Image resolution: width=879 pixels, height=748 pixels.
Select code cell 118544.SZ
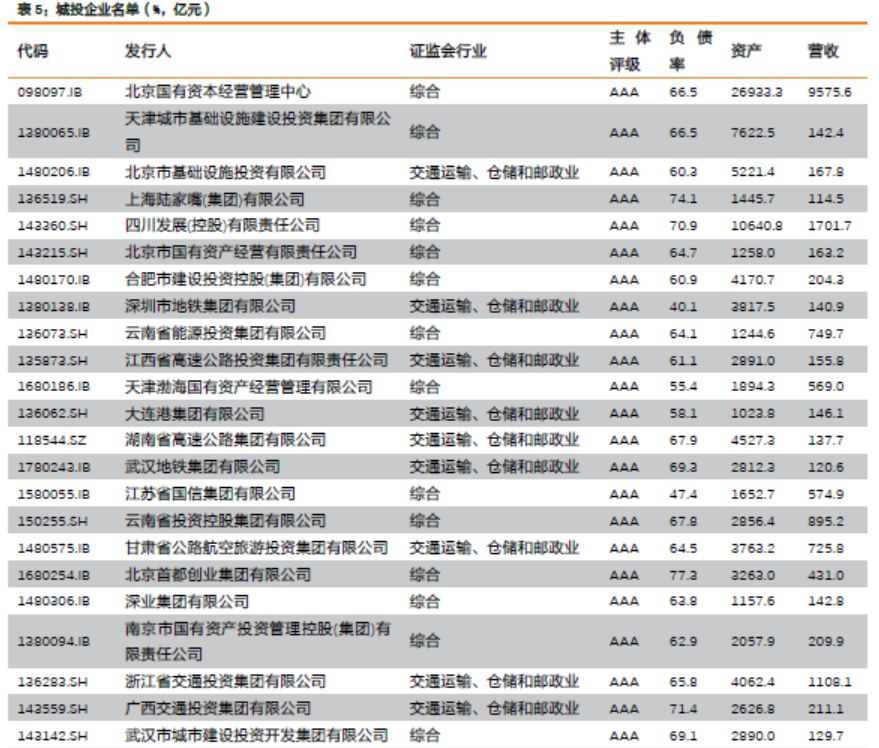52,440
